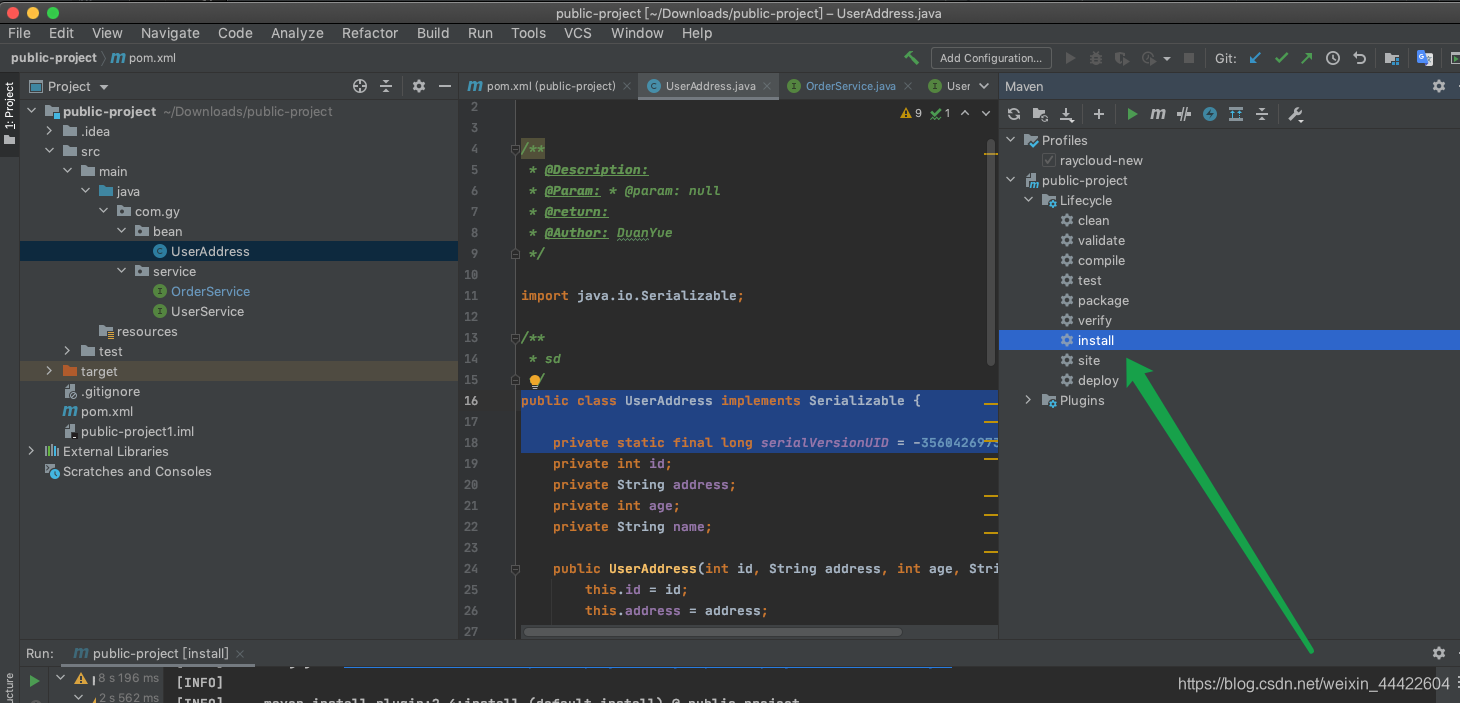Click the editor horizontal scrollbar
The image size is (1460, 703).
pos(712,631)
